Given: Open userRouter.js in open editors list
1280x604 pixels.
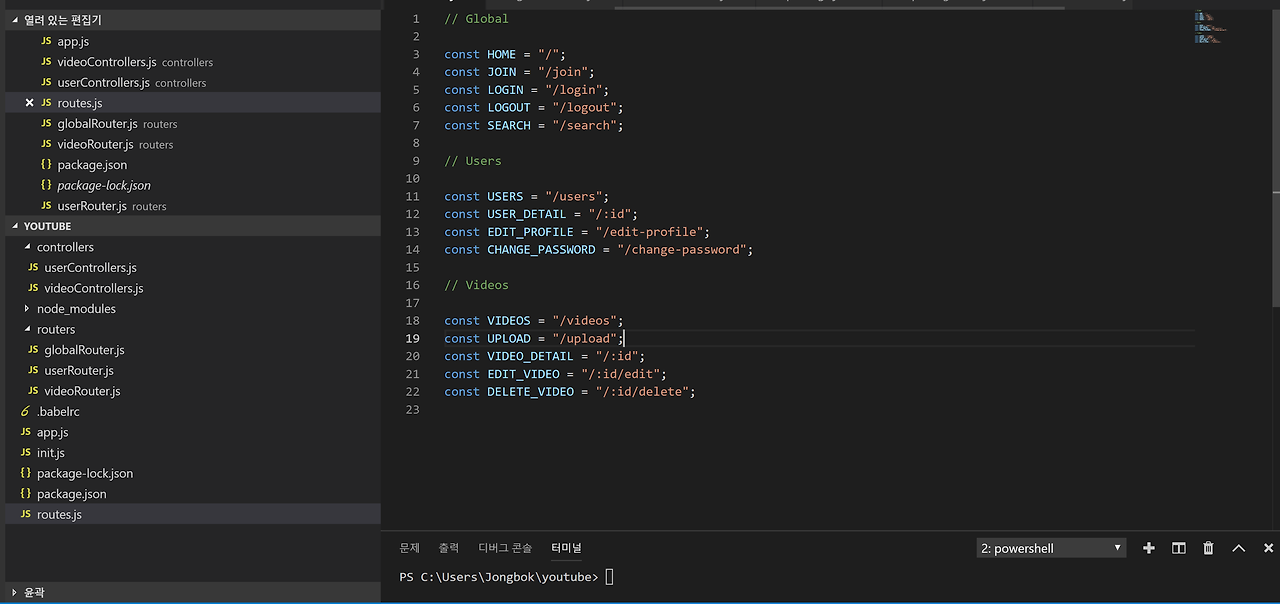Looking at the screenshot, I should click(x=193, y=206).
